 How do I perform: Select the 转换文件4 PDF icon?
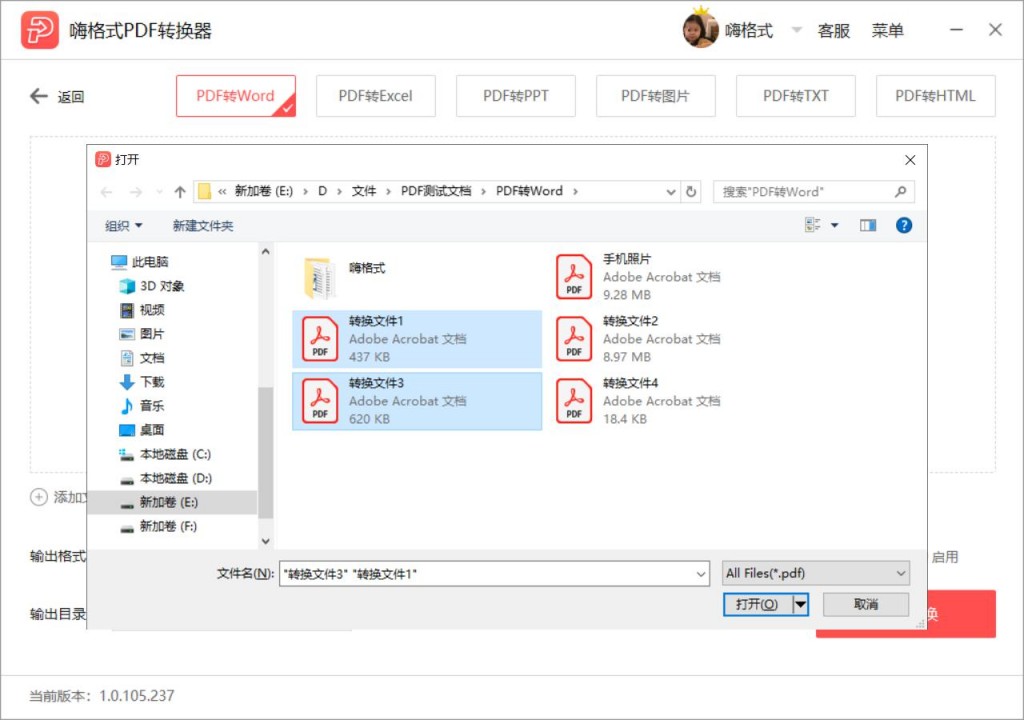tap(574, 401)
